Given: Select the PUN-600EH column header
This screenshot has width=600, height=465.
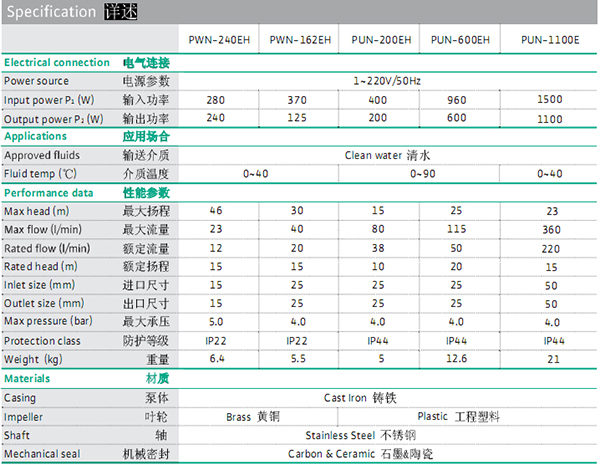Looking at the screenshot, I should [457, 40].
